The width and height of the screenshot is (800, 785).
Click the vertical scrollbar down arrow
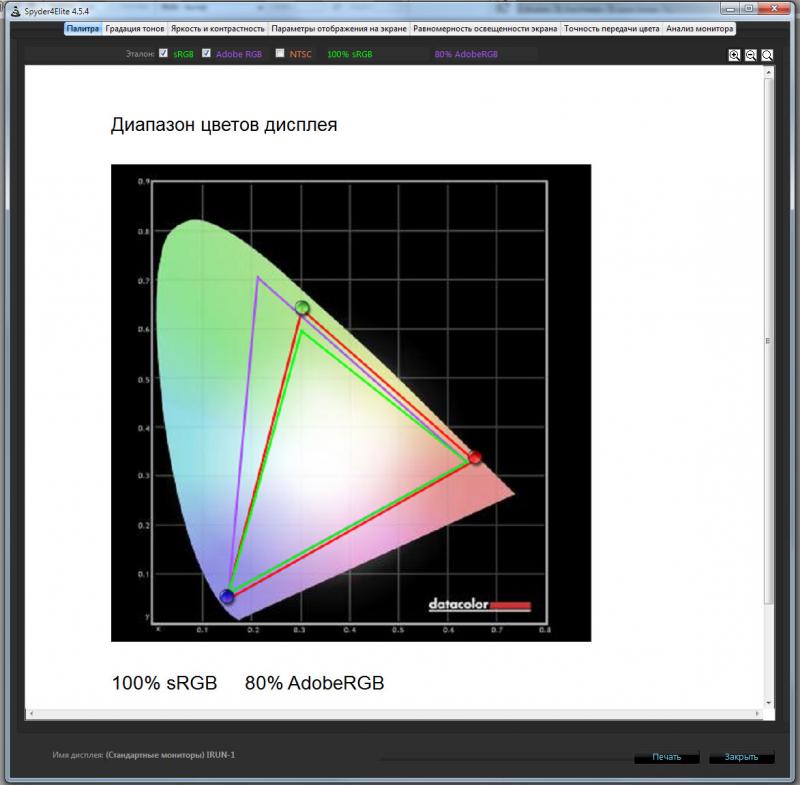point(768,702)
